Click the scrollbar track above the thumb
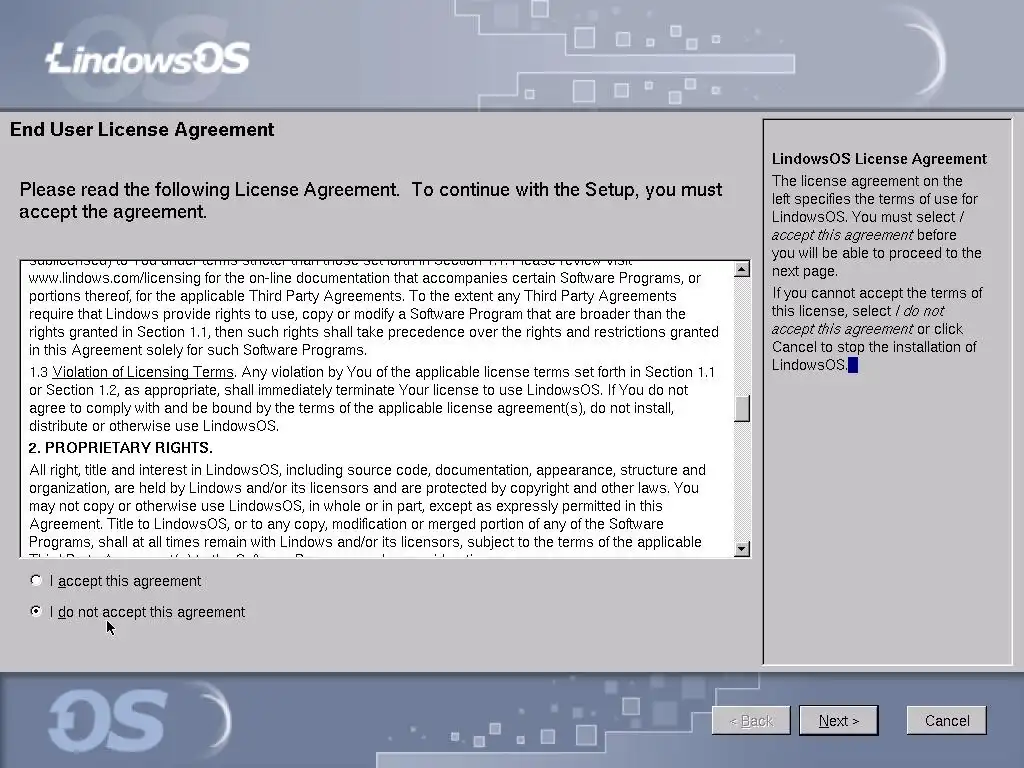The image size is (1024, 768). coord(742,336)
